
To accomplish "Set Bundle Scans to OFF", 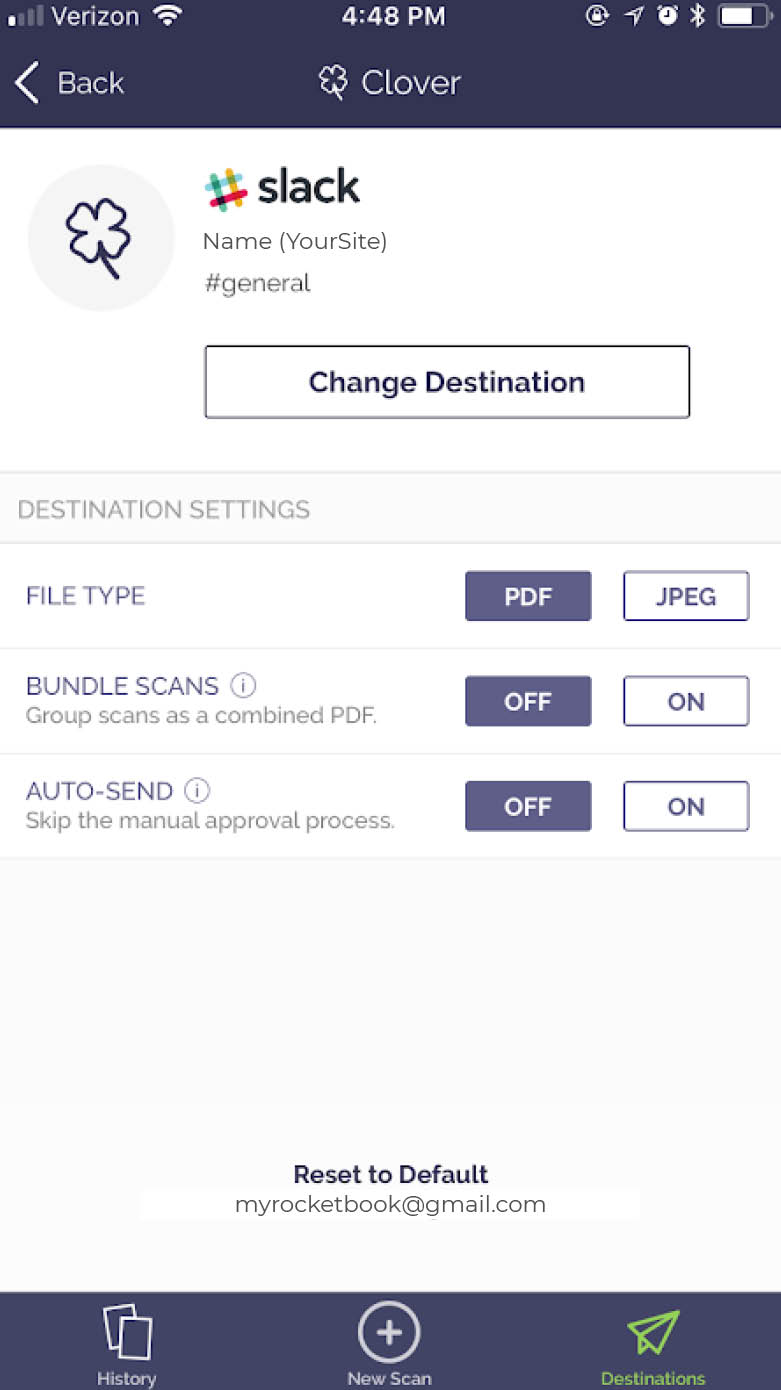I will [x=528, y=701].
